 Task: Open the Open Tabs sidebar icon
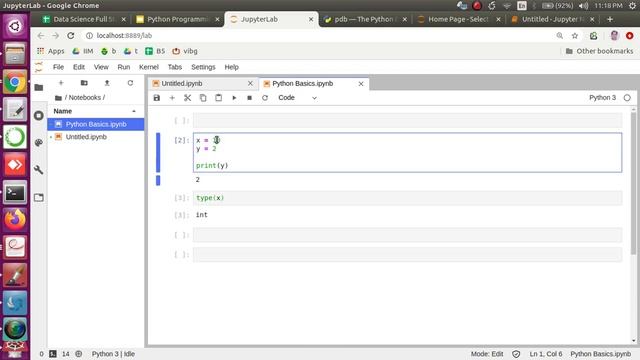point(39,198)
